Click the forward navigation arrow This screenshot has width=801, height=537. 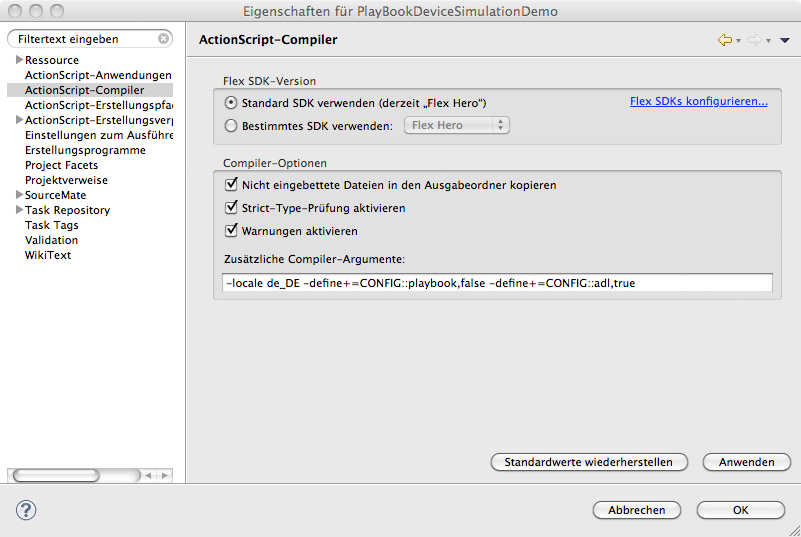click(x=755, y=40)
